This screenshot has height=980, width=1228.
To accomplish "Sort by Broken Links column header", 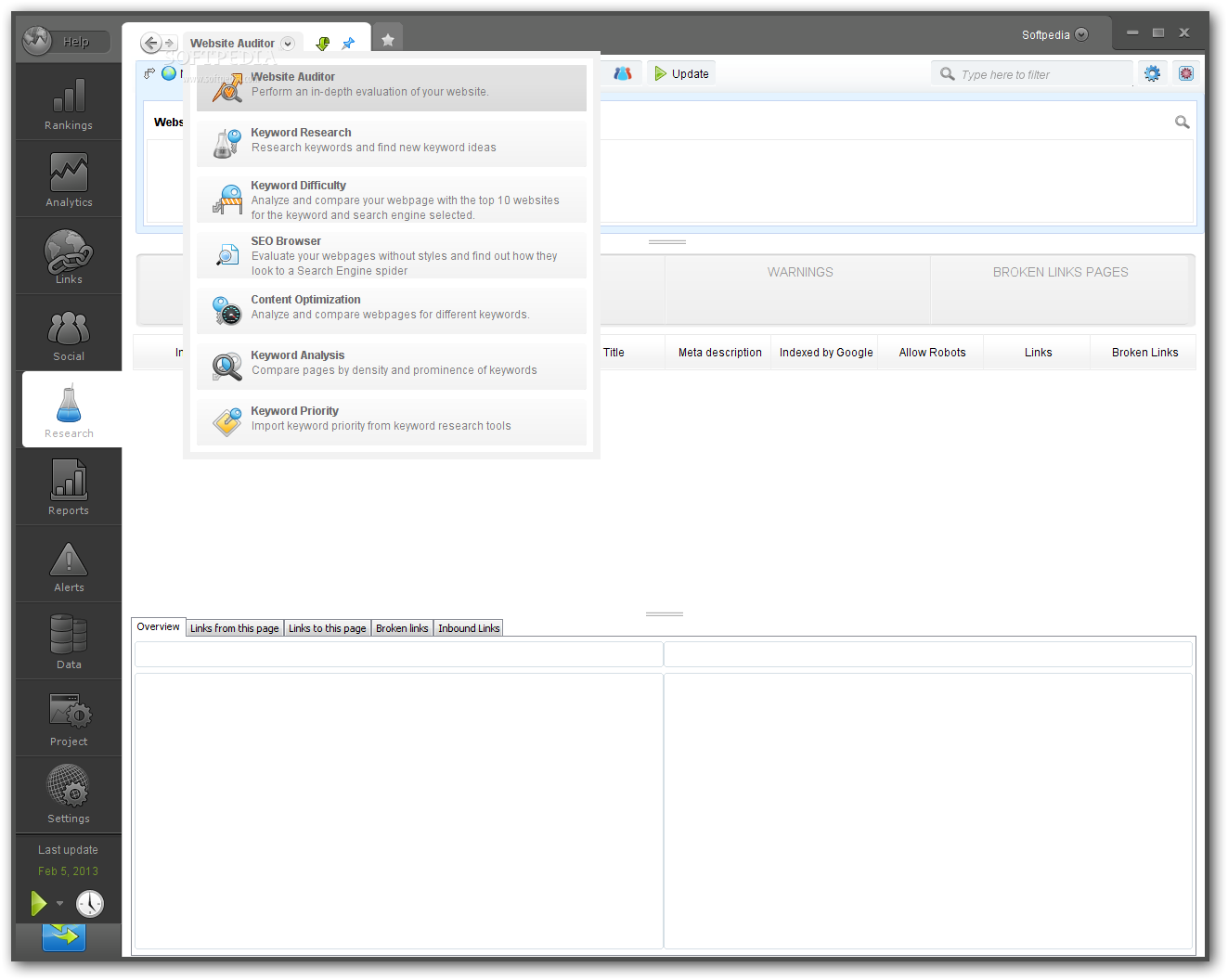I will (x=1144, y=353).
